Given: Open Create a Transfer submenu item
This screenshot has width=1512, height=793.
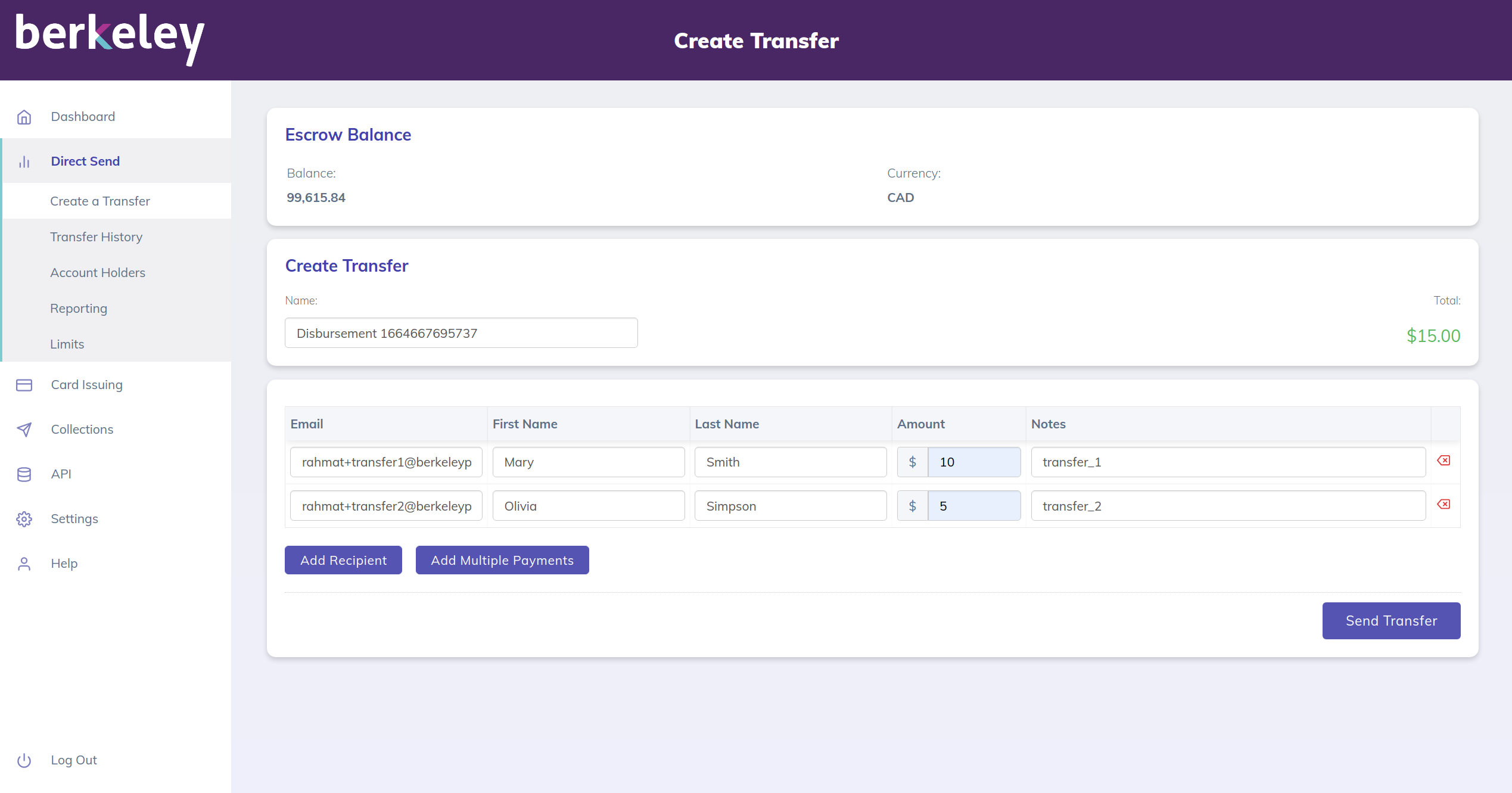Looking at the screenshot, I should pyautogui.click(x=117, y=201).
